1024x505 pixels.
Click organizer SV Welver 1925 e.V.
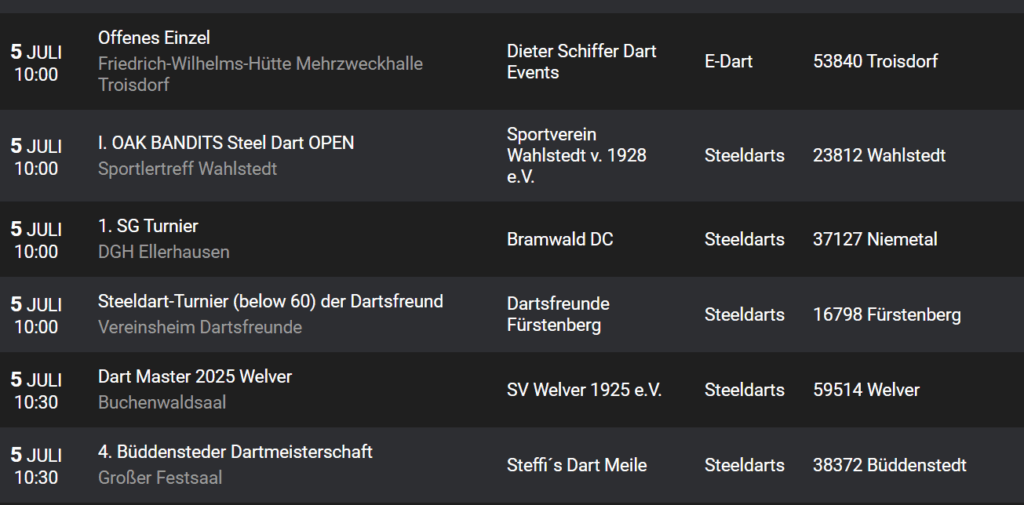pyautogui.click(x=584, y=390)
